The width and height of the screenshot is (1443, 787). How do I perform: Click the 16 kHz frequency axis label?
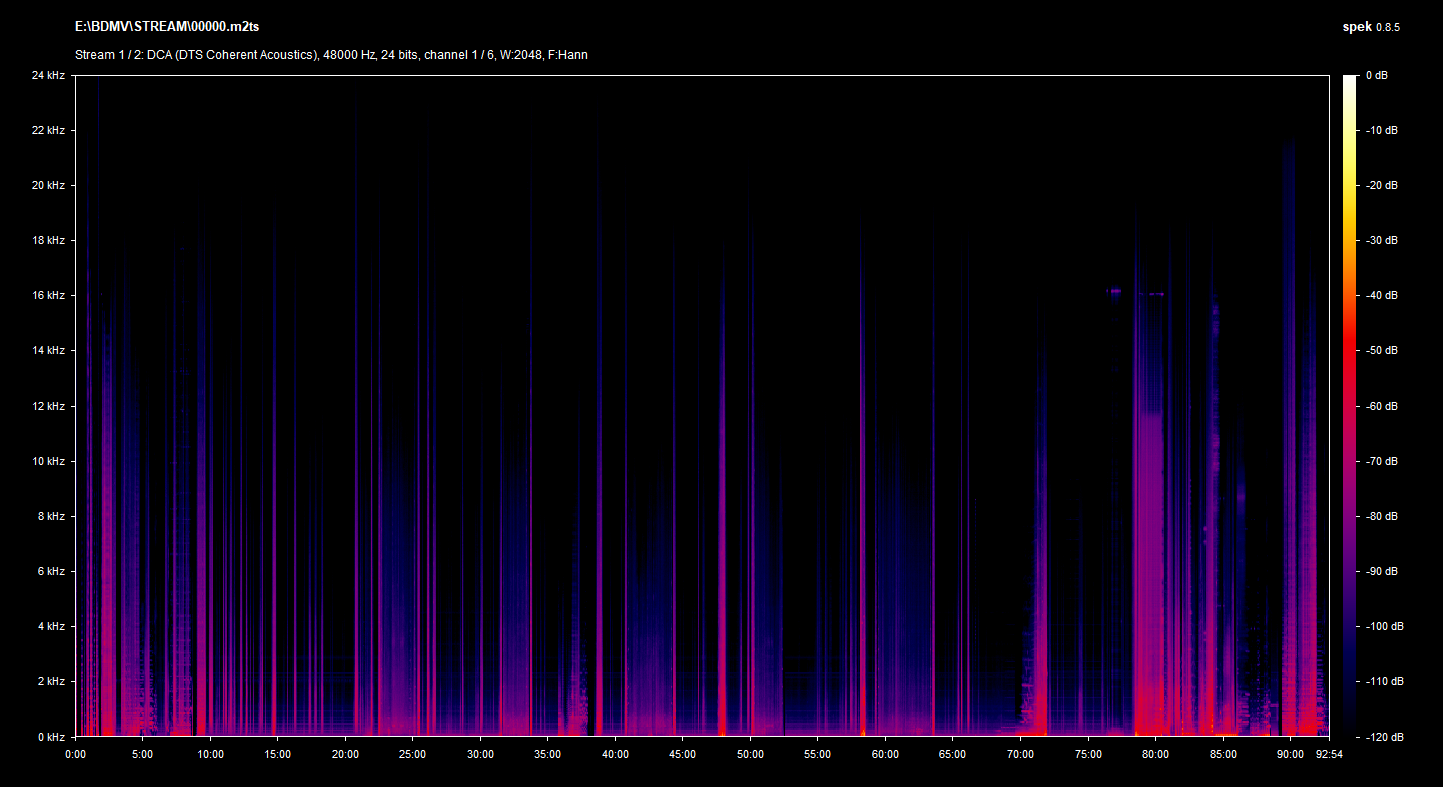(x=48, y=295)
